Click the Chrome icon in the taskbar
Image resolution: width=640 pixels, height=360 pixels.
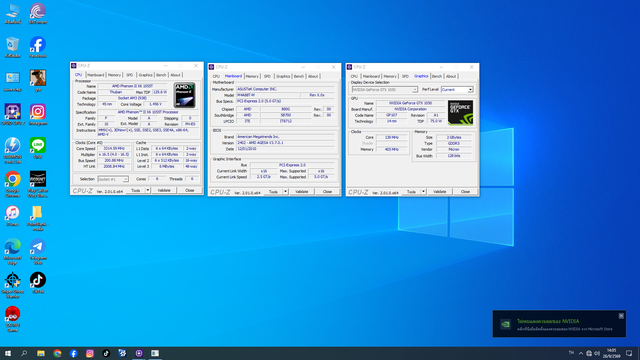(x=57, y=353)
